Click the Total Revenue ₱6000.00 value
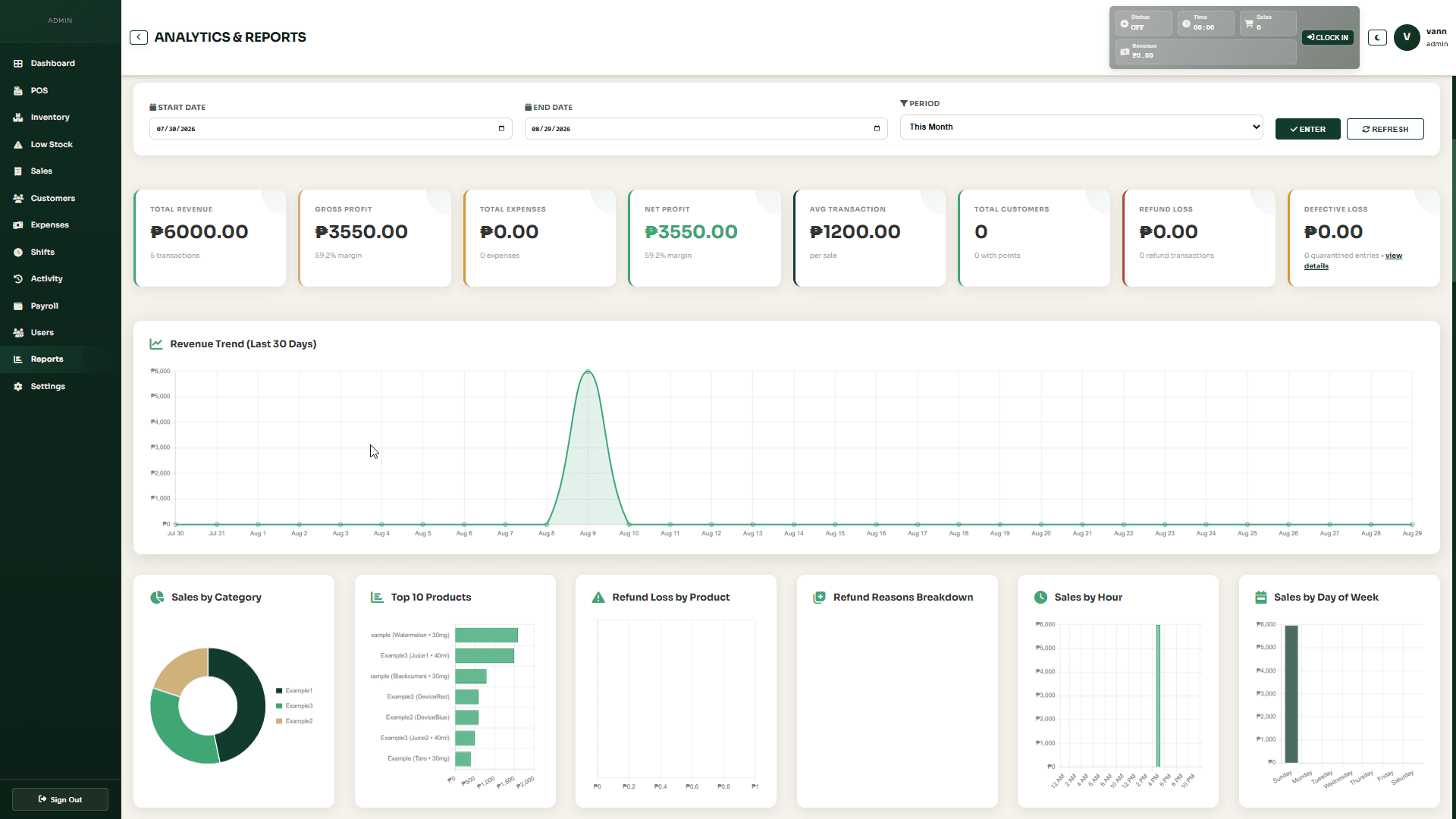Image resolution: width=1456 pixels, height=819 pixels. click(x=199, y=232)
